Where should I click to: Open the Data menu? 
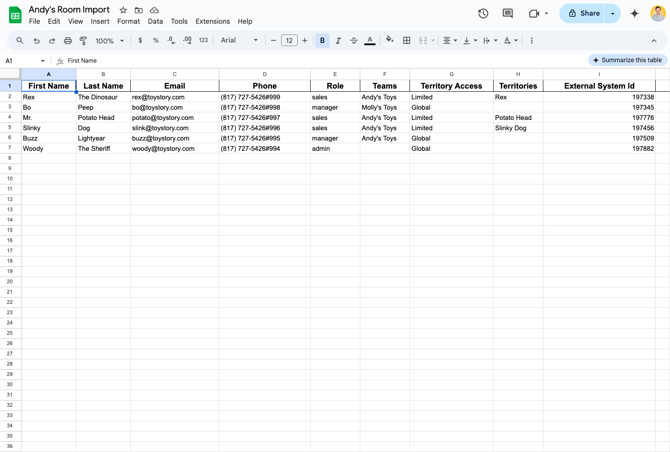click(x=155, y=21)
